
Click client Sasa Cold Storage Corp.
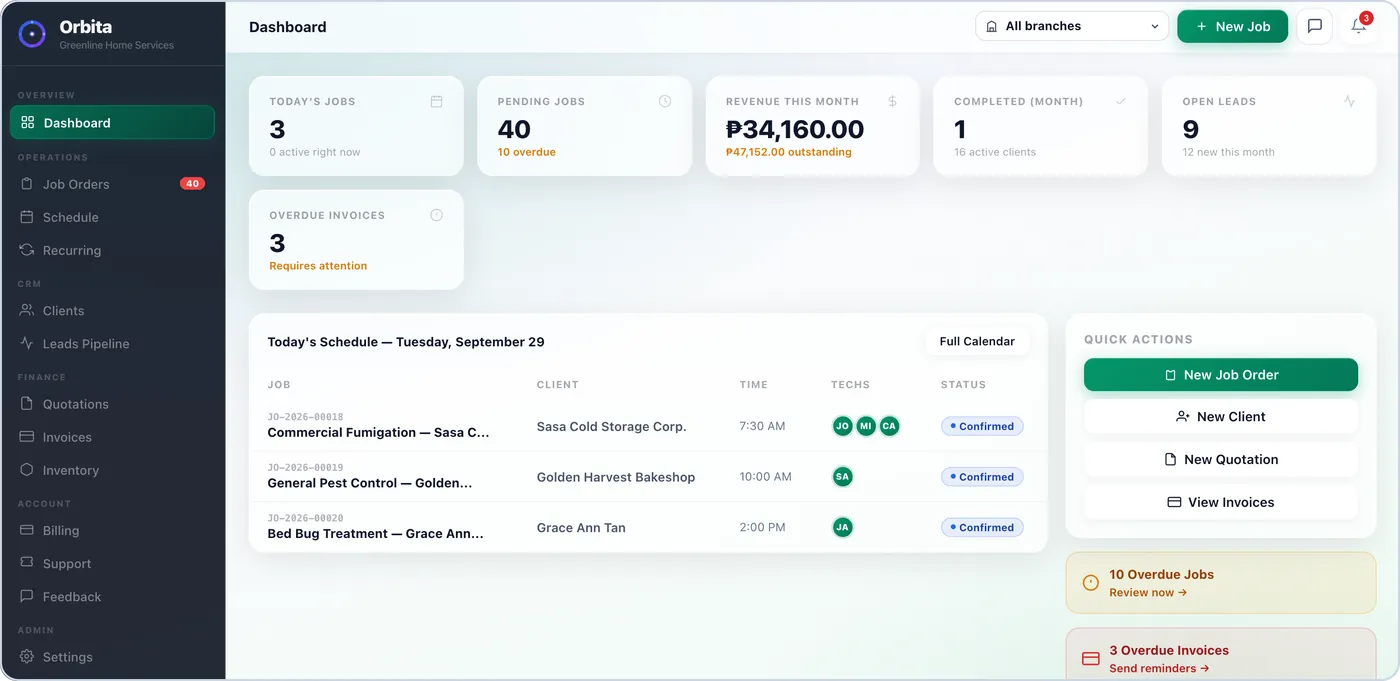tap(611, 426)
